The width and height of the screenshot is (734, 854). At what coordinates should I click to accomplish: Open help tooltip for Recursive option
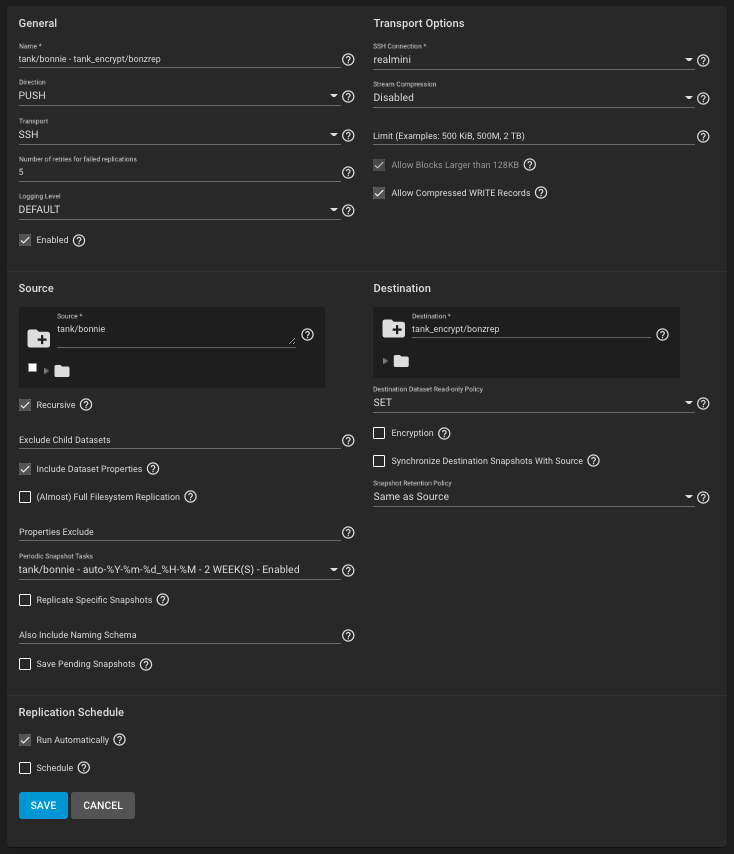86,405
